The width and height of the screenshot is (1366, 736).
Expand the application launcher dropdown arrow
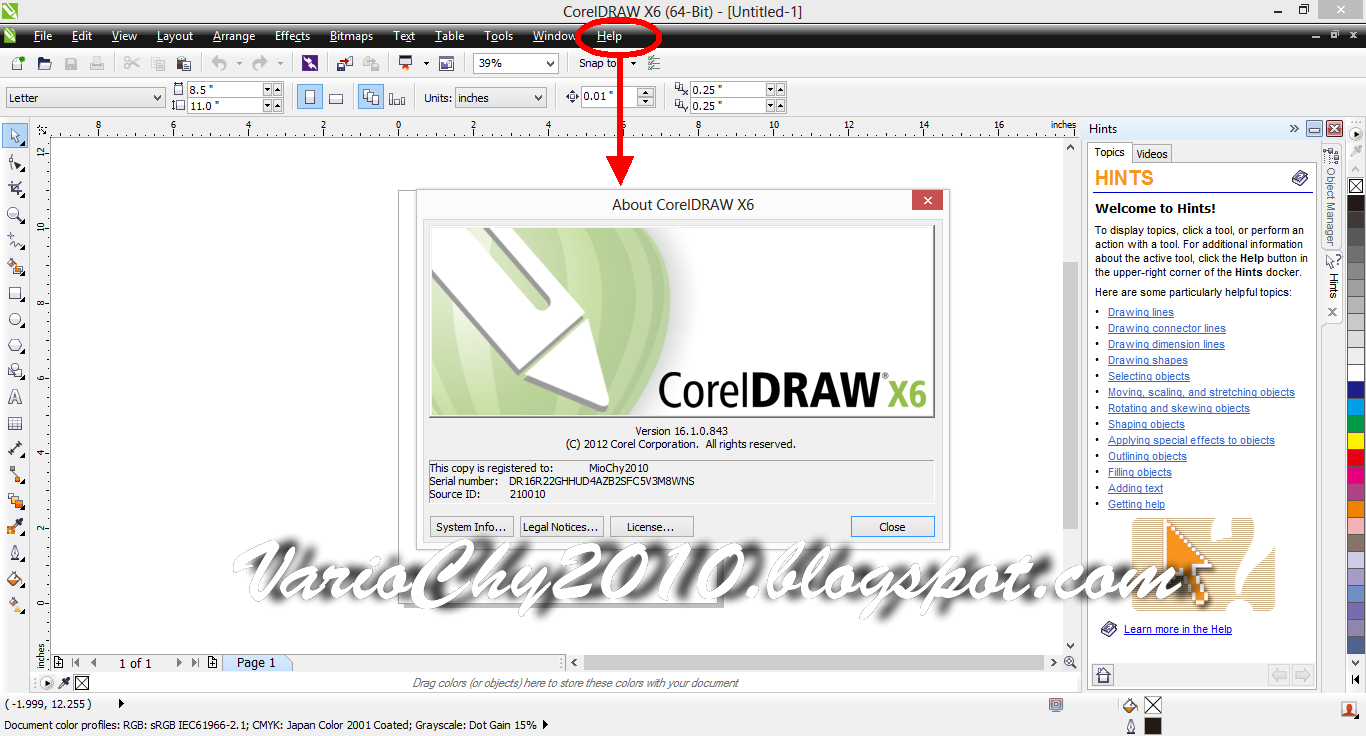[426, 63]
